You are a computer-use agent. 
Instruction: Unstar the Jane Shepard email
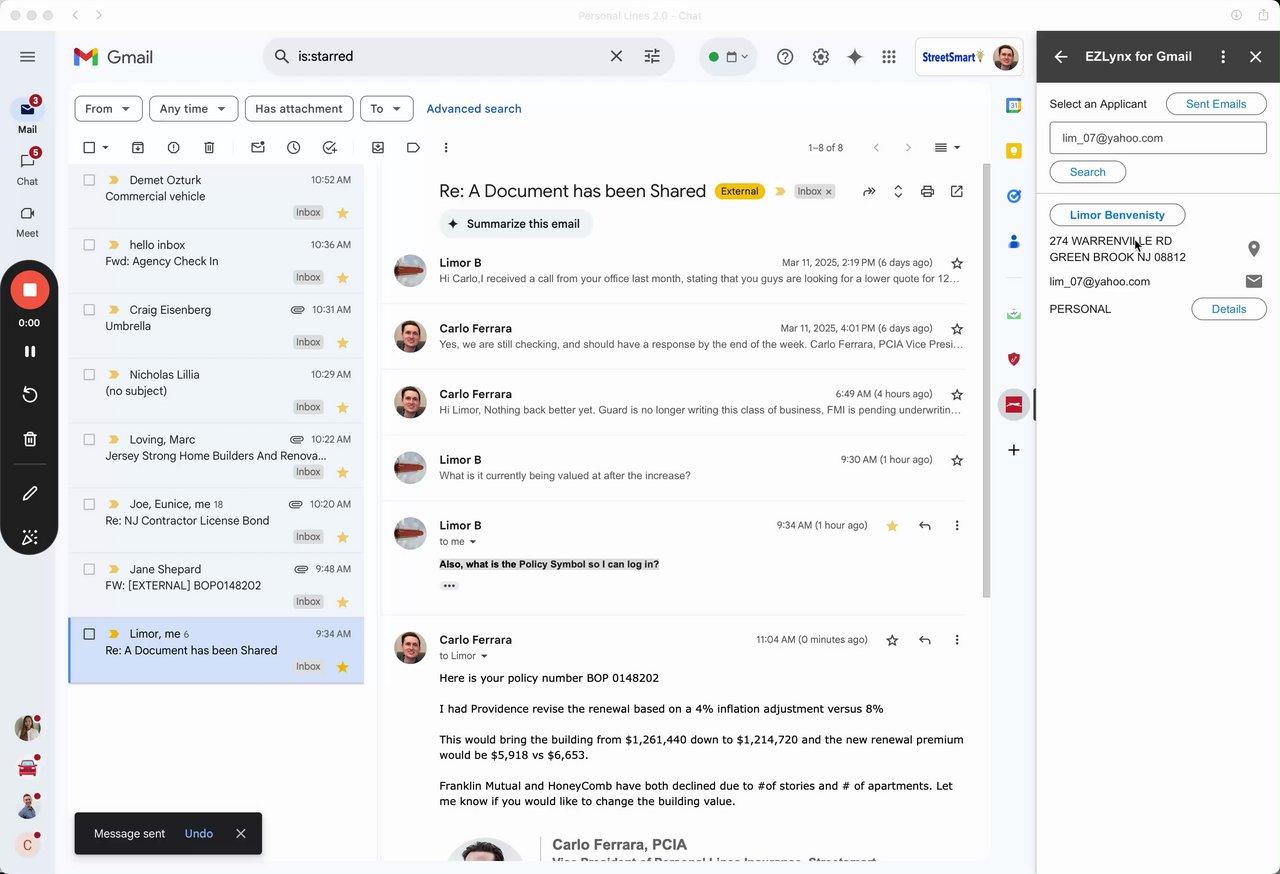(x=342, y=602)
